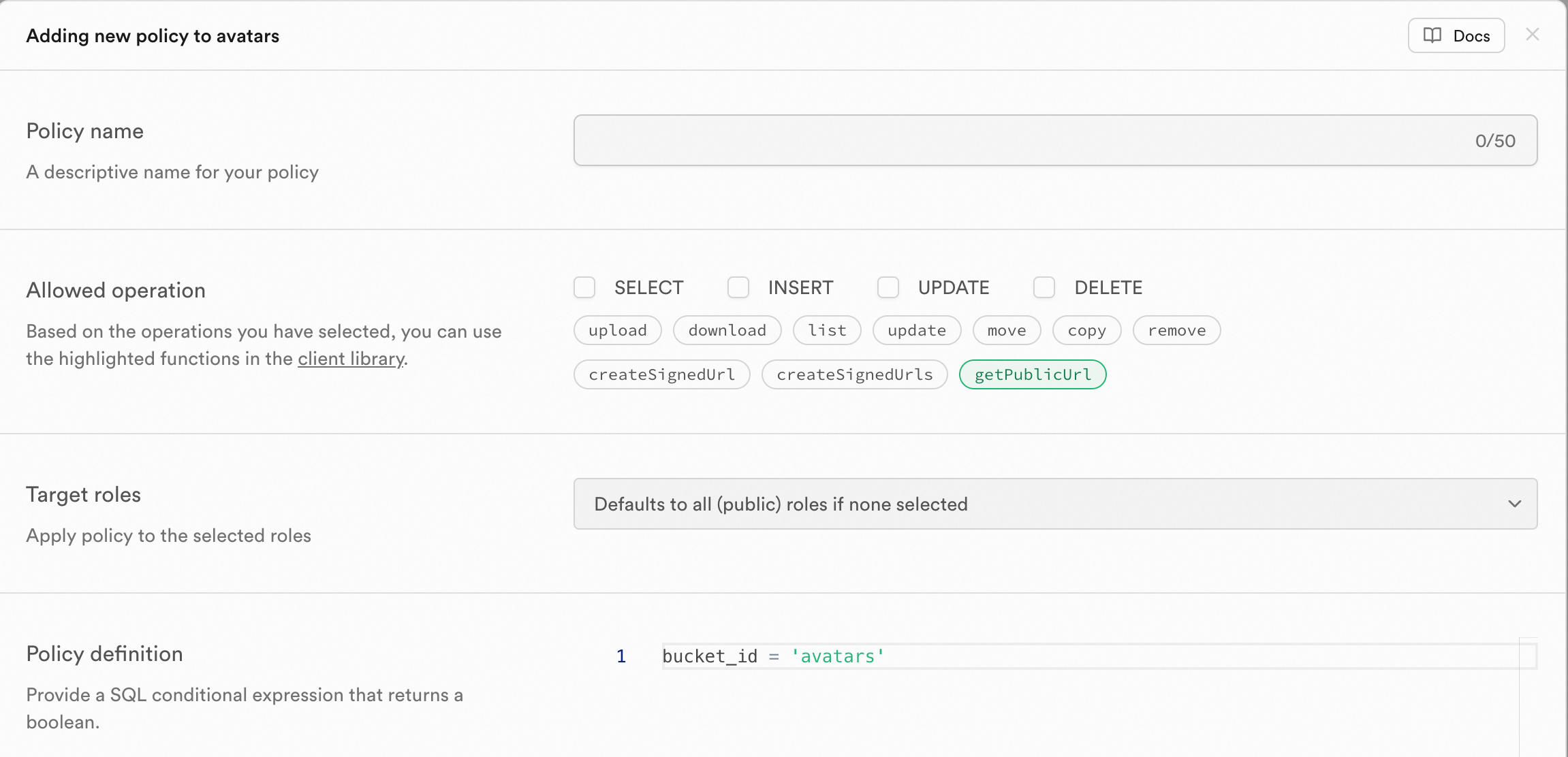Screen dimensions: 1568x757
Task: Click the upload function tag
Action: [617, 331]
